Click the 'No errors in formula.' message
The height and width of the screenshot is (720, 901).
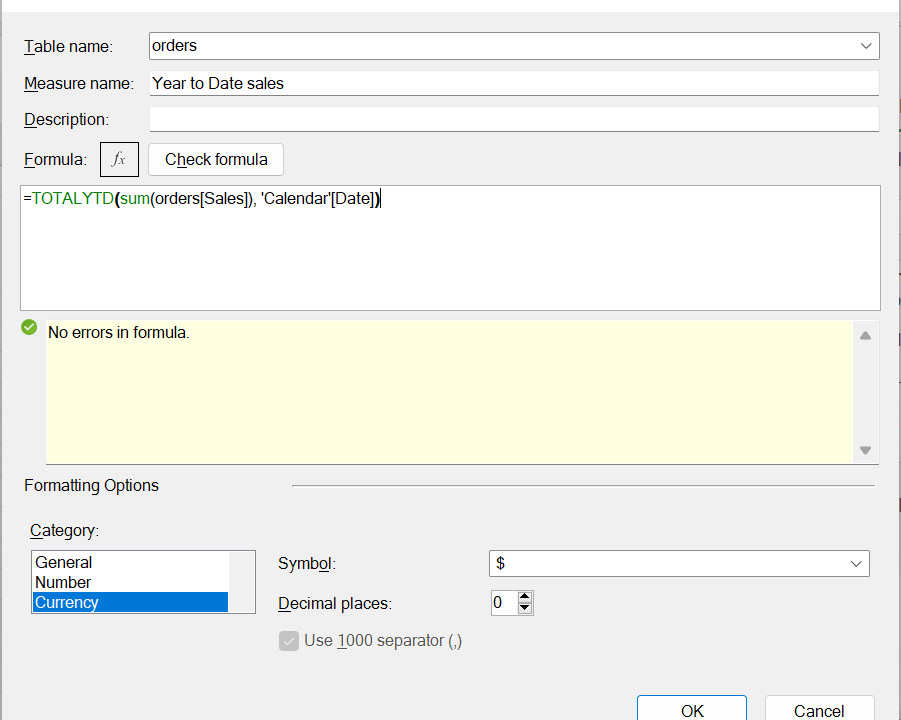119,333
